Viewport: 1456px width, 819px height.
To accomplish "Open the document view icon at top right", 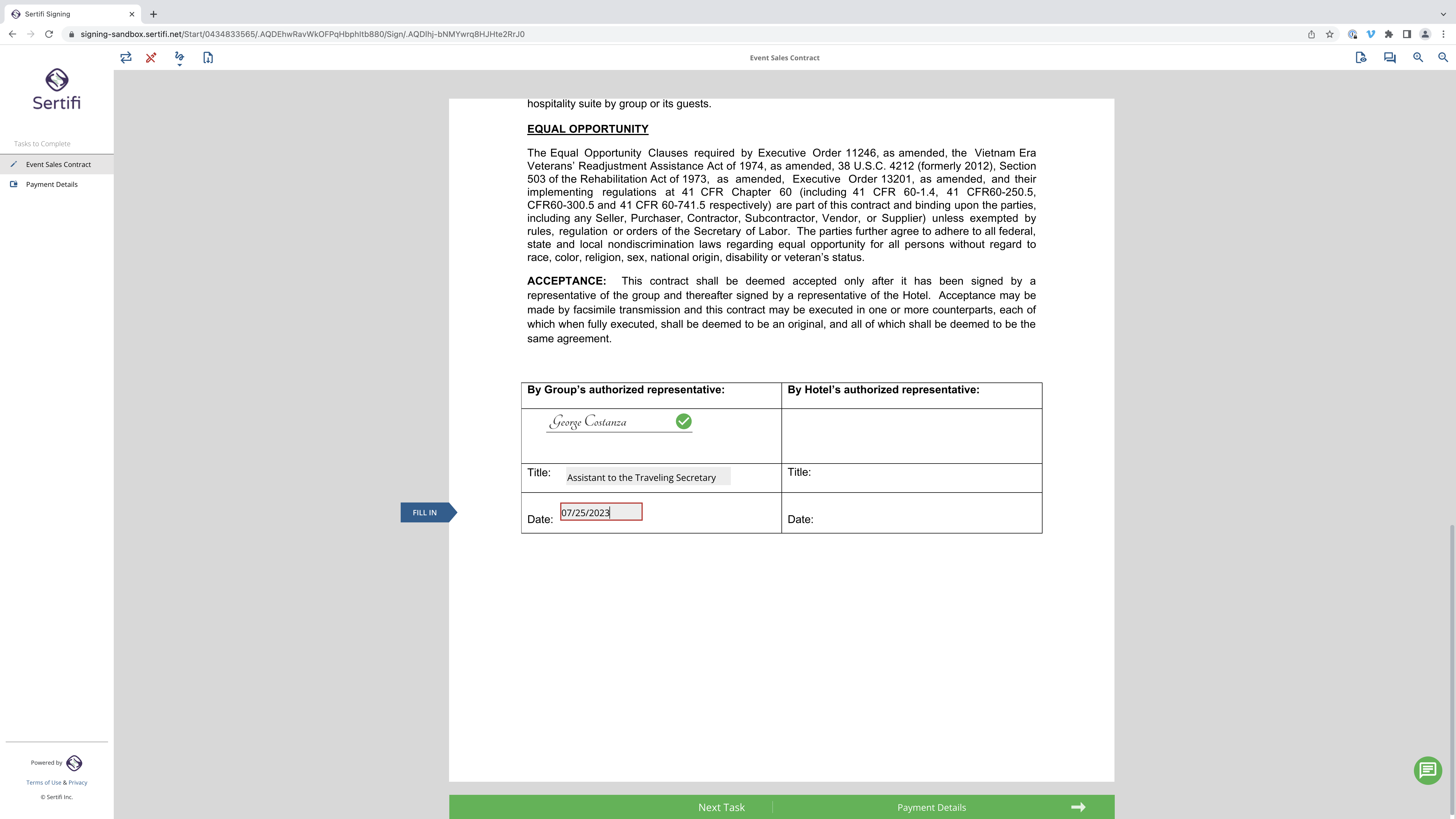I will coord(1361,58).
